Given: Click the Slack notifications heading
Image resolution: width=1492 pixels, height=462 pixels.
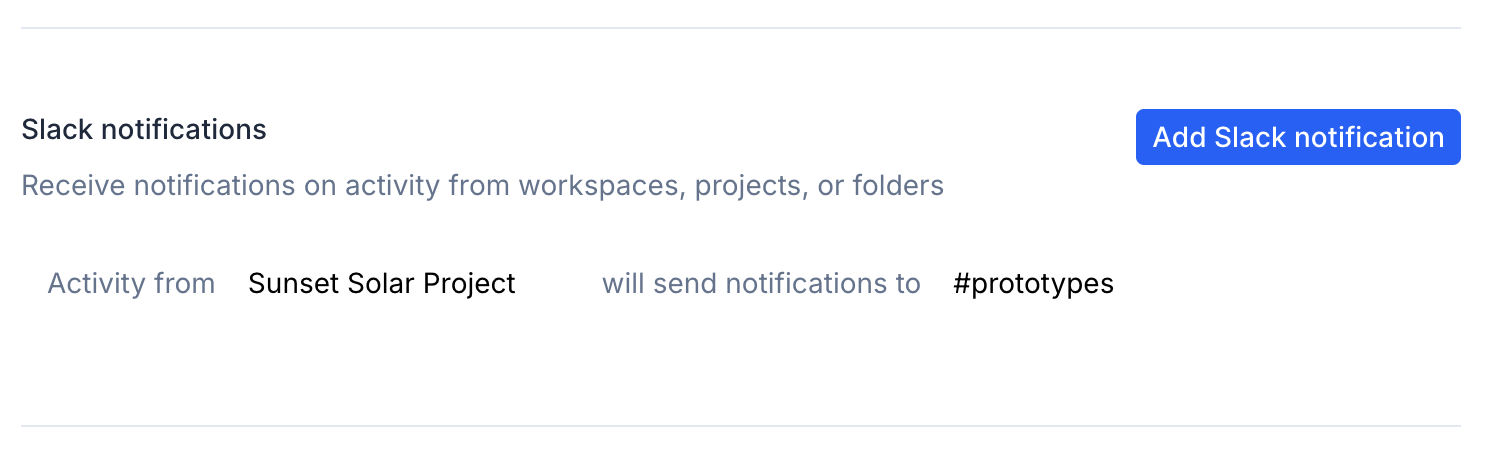Looking at the screenshot, I should coord(144,130).
